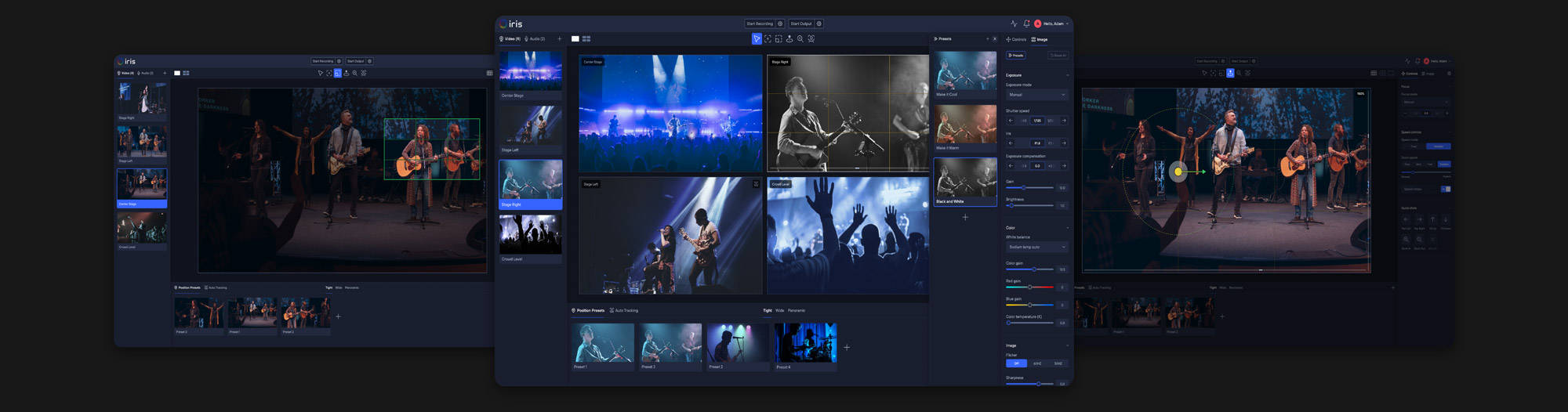Adjust the Red gain slider handle

coord(1029,287)
